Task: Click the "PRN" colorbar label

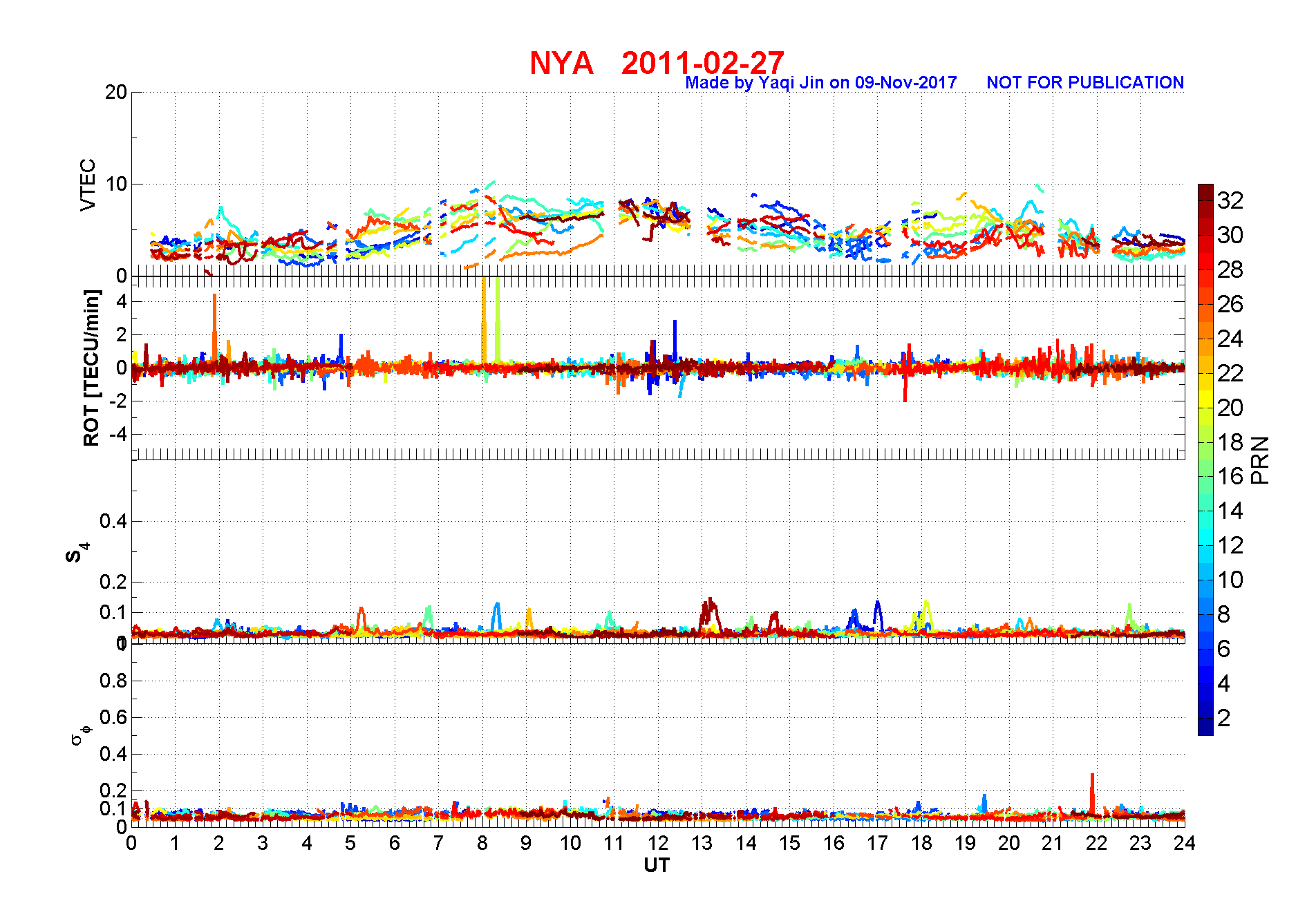Action: [x=1260, y=460]
